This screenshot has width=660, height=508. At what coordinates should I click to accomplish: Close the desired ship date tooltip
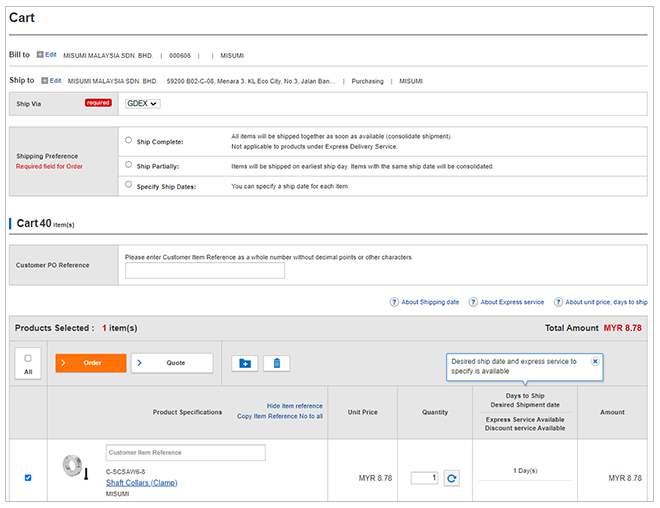click(x=595, y=361)
